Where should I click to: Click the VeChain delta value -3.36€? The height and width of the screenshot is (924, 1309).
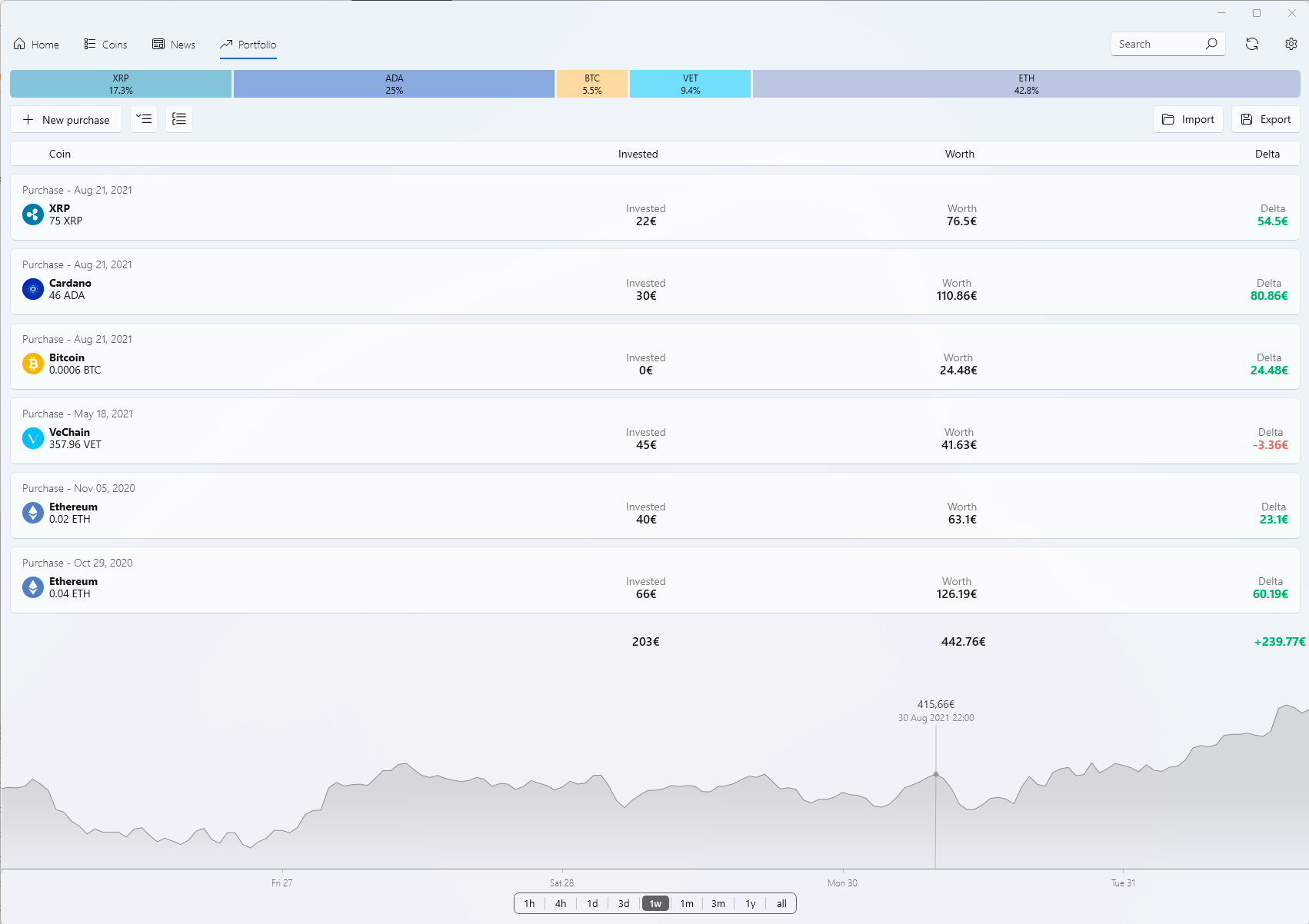pyautogui.click(x=1270, y=445)
